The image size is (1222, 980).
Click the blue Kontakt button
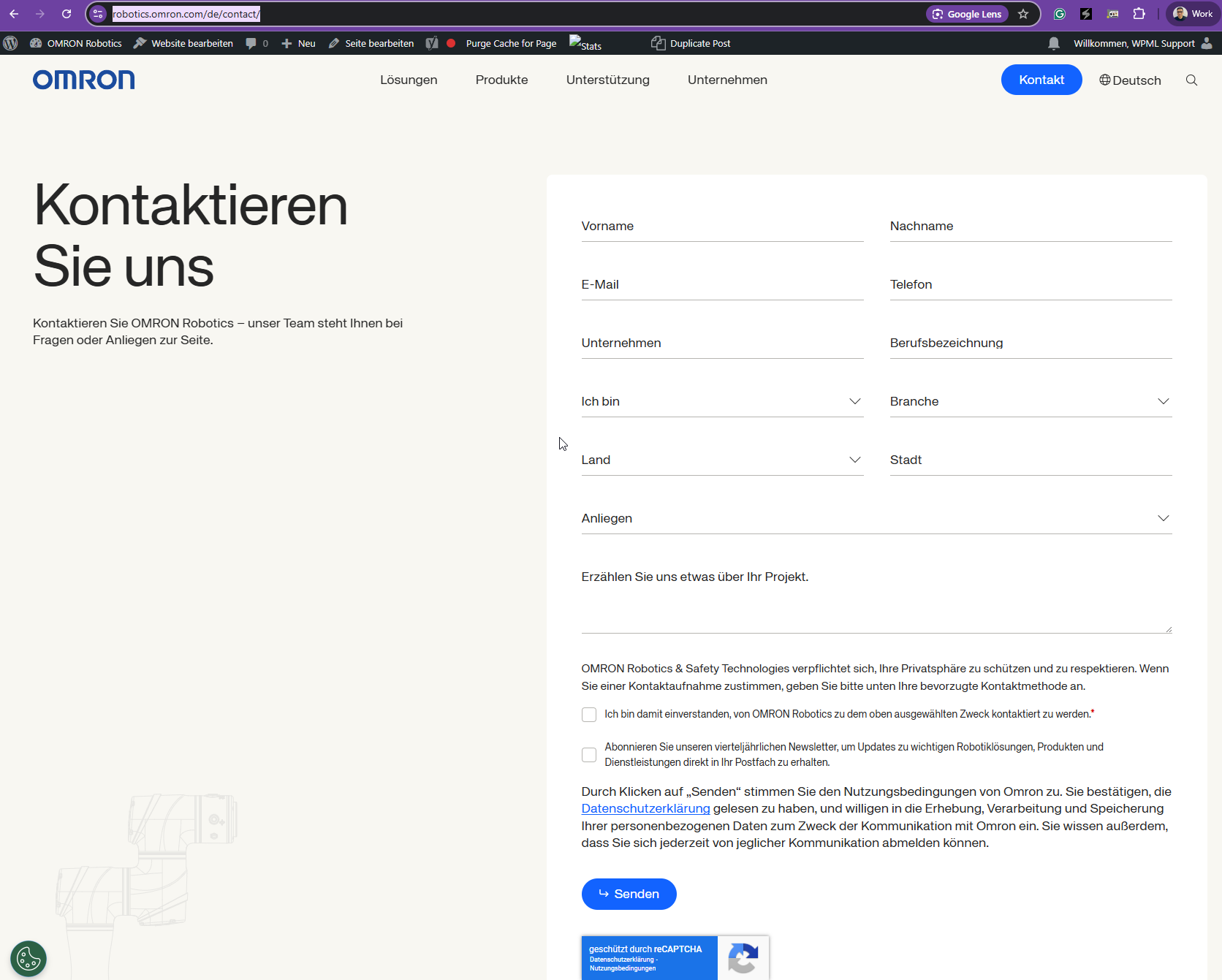(x=1041, y=80)
